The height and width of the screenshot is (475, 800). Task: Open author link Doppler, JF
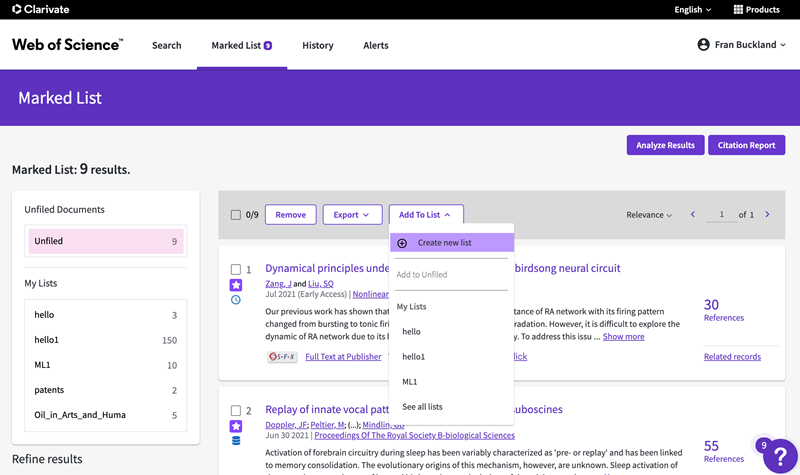point(287,425)
